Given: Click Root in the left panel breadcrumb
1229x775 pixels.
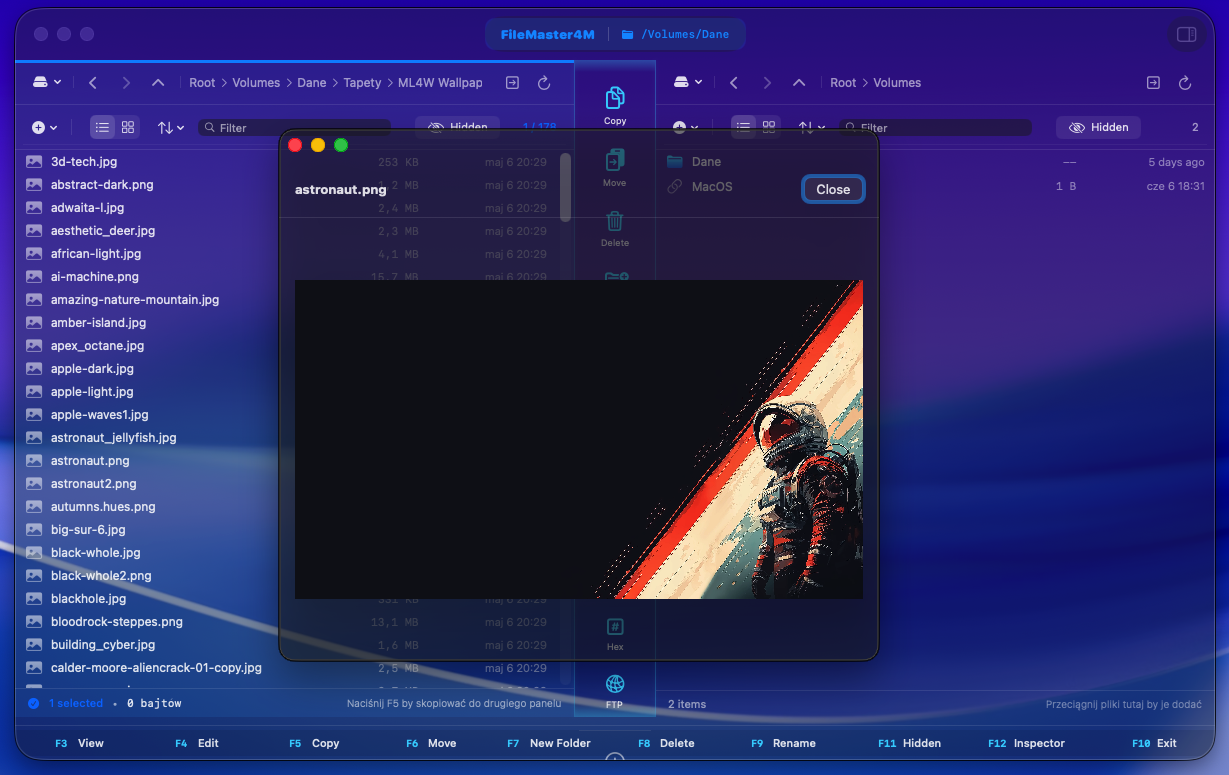Looking at the screenshot, I should [203, 83].
